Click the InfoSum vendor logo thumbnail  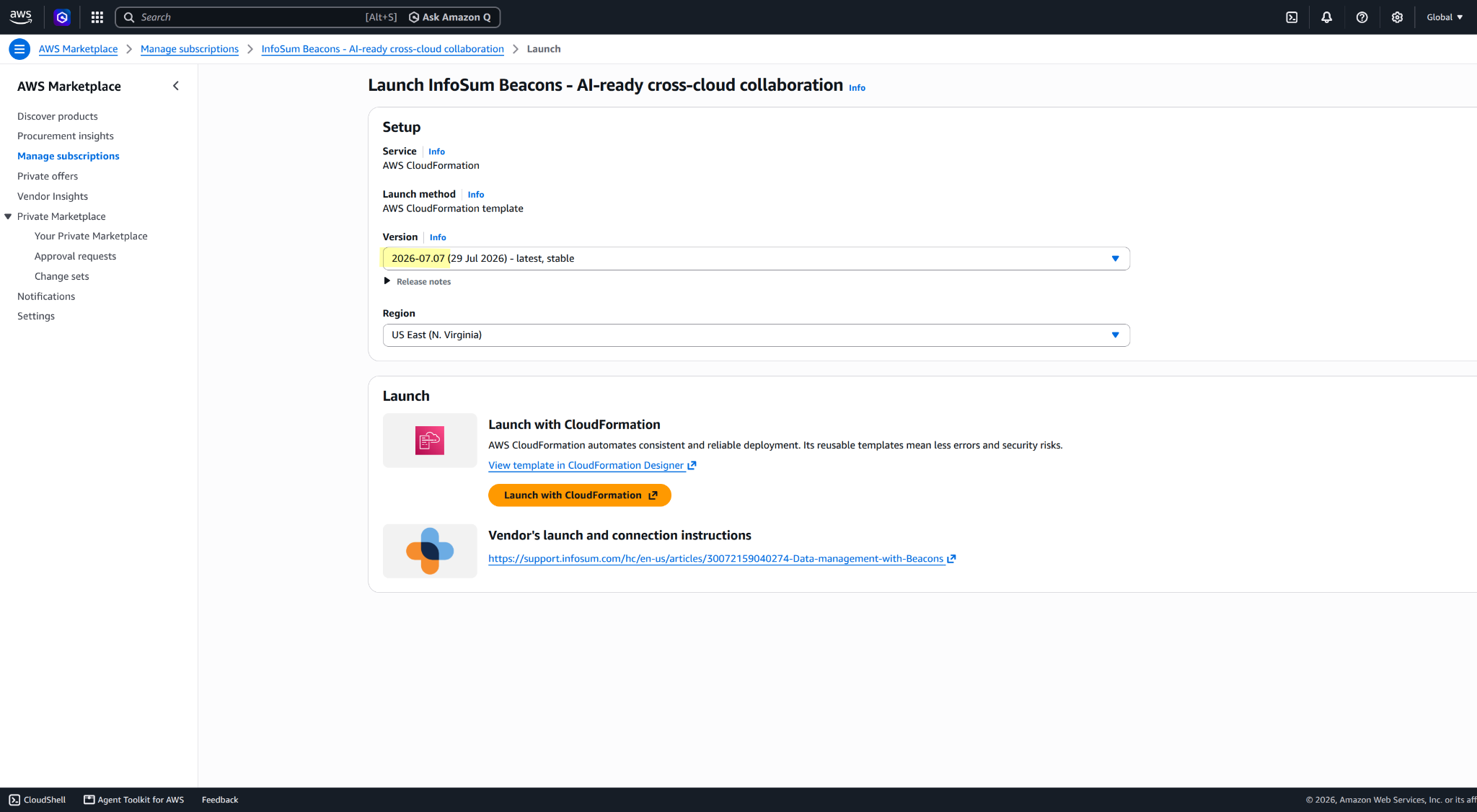point(430,551)
